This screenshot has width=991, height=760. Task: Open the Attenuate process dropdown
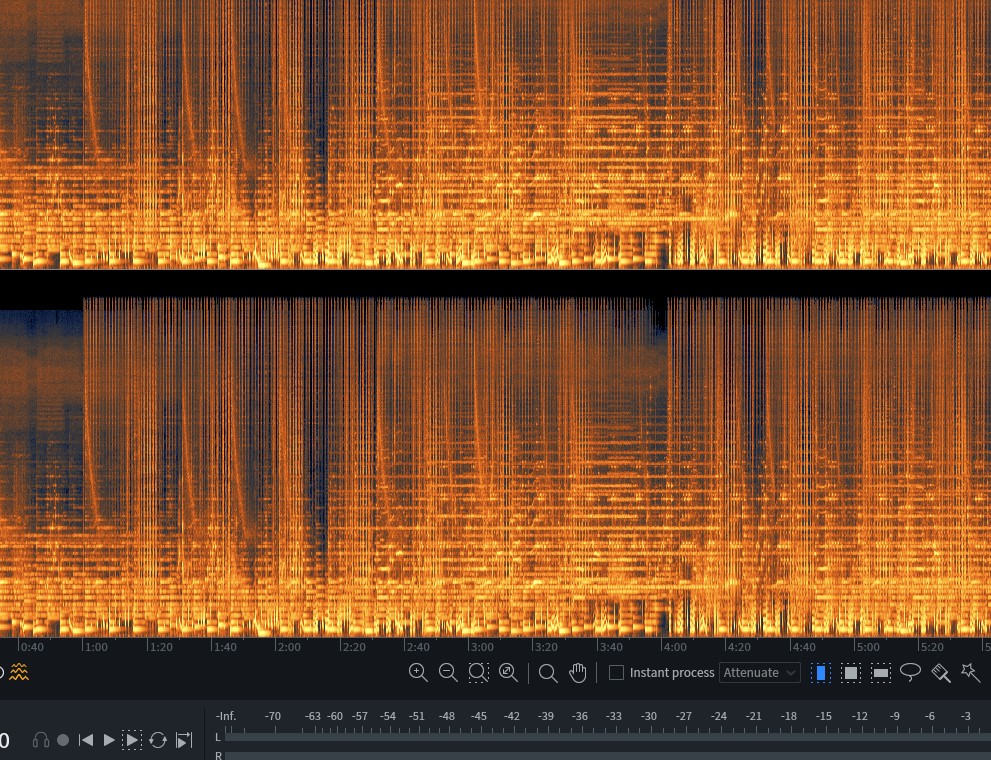coord(758,673)
